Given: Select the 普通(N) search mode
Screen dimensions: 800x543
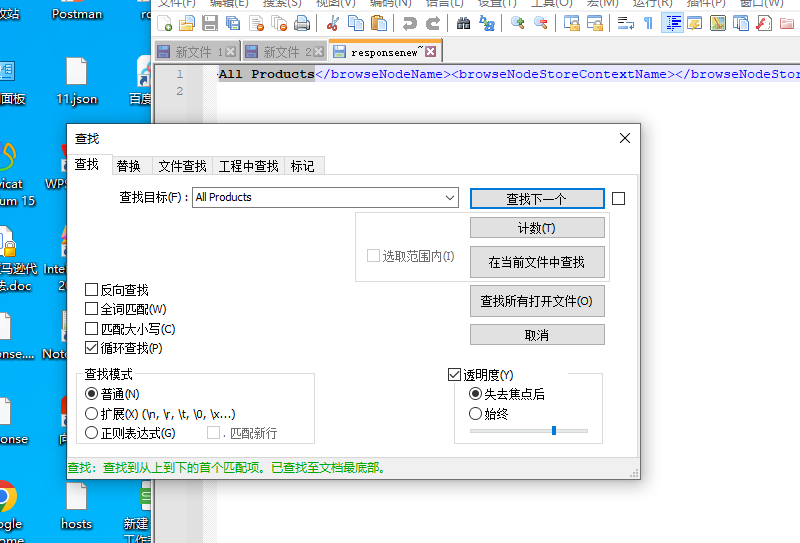Looking at the screenshot, I should point(91,394).
